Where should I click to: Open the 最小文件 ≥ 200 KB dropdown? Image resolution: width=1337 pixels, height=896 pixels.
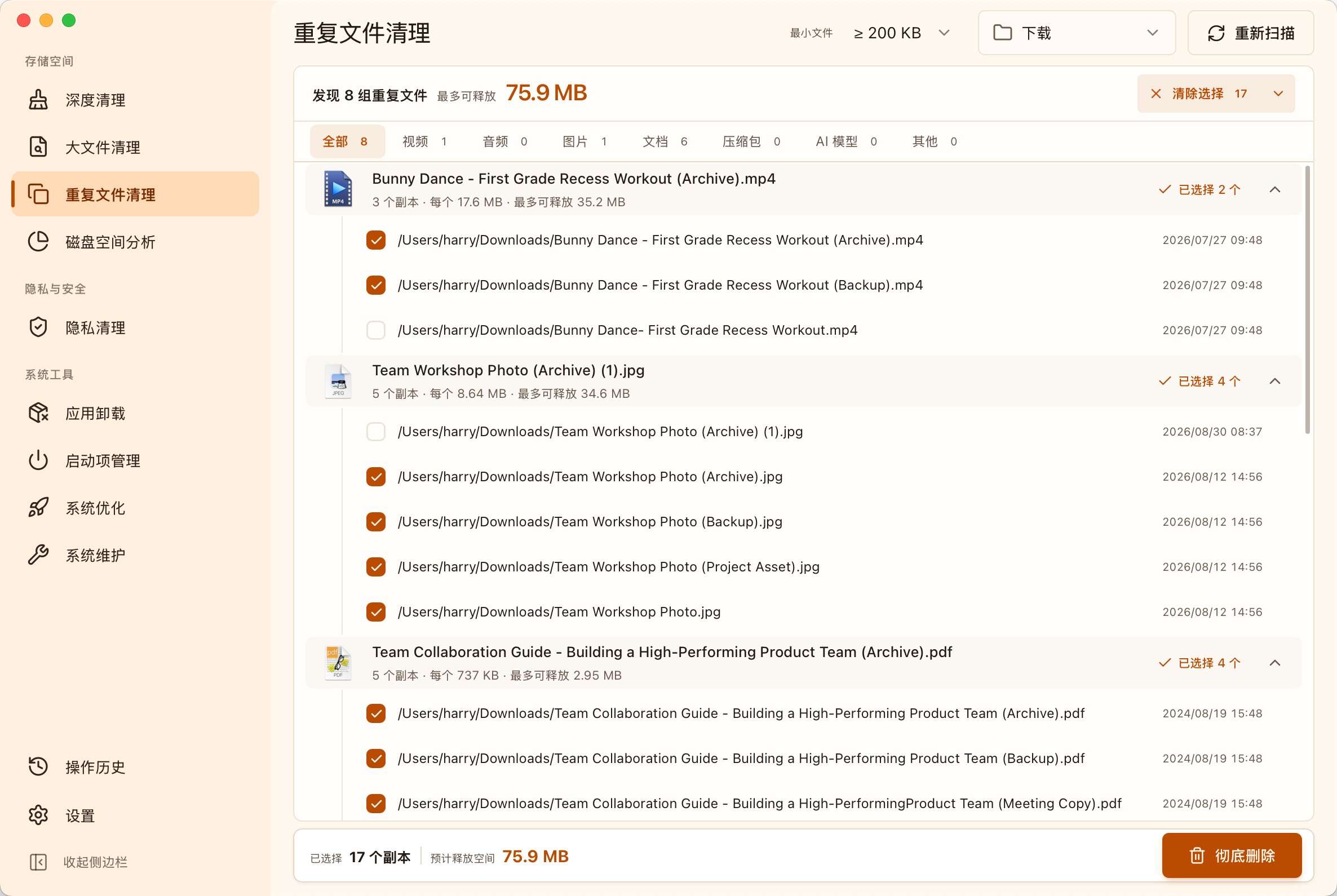[902, 33]
